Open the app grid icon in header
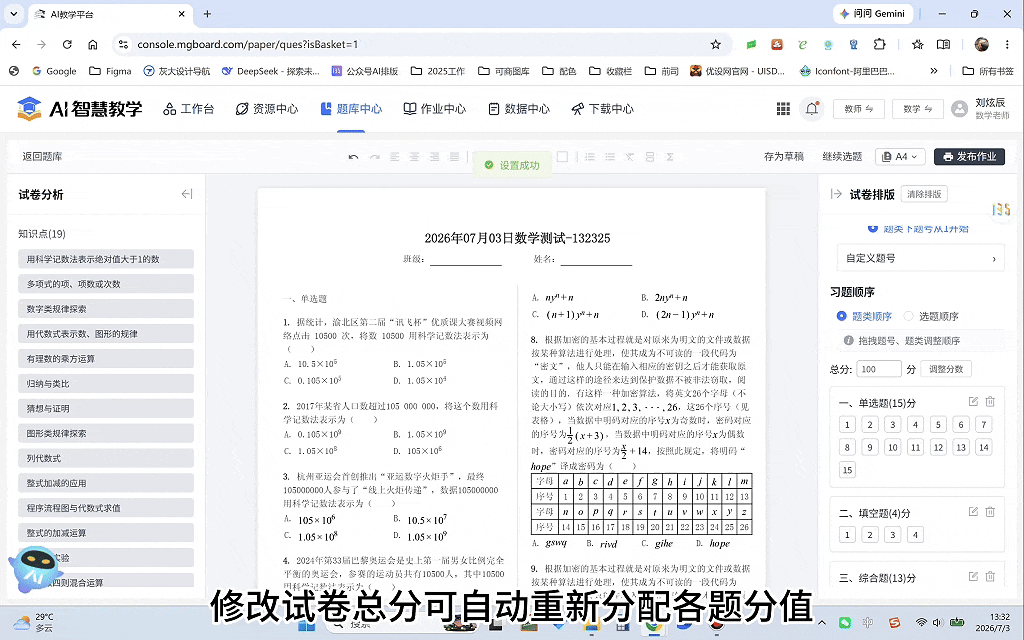1024x640 pixels. pos(783,108)
